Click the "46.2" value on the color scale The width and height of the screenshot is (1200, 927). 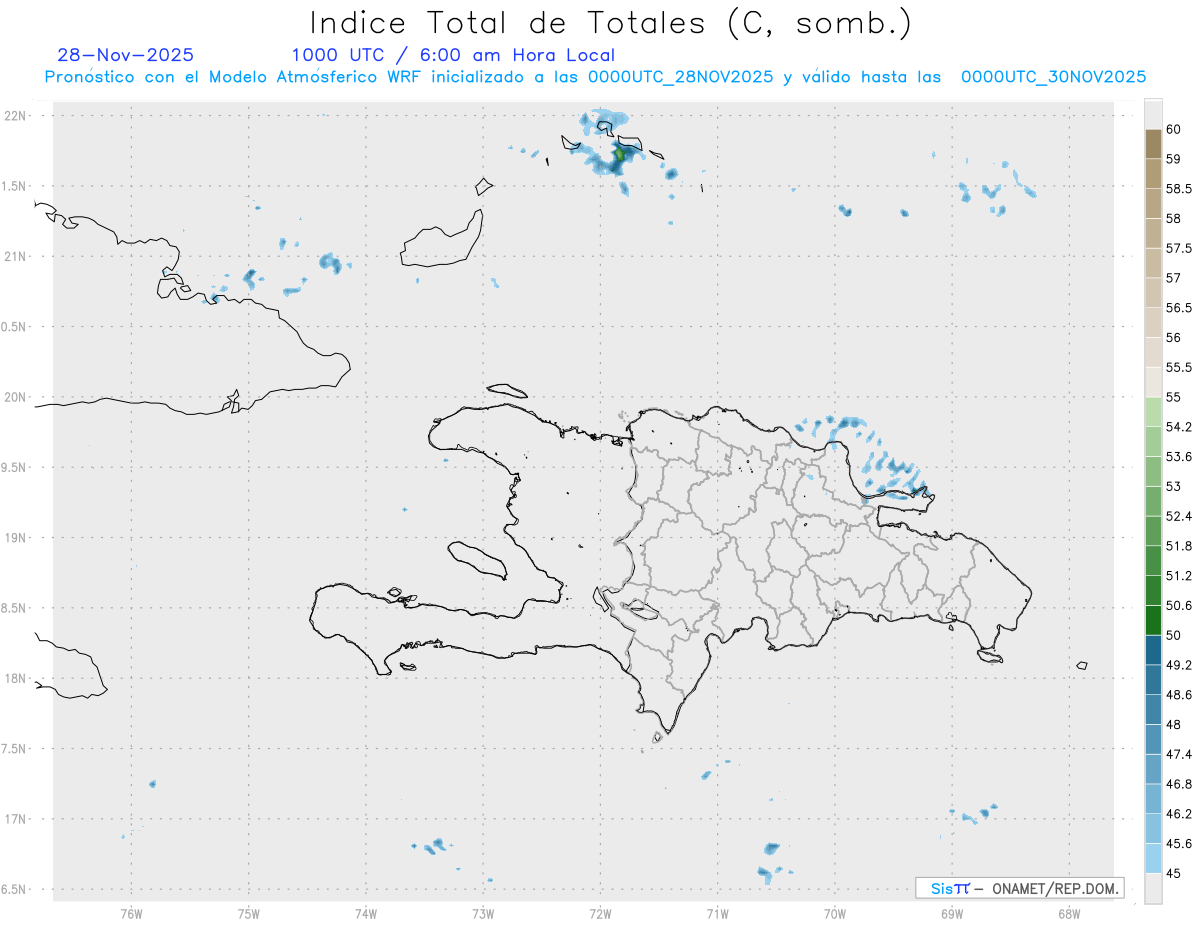coord(1179,814)
